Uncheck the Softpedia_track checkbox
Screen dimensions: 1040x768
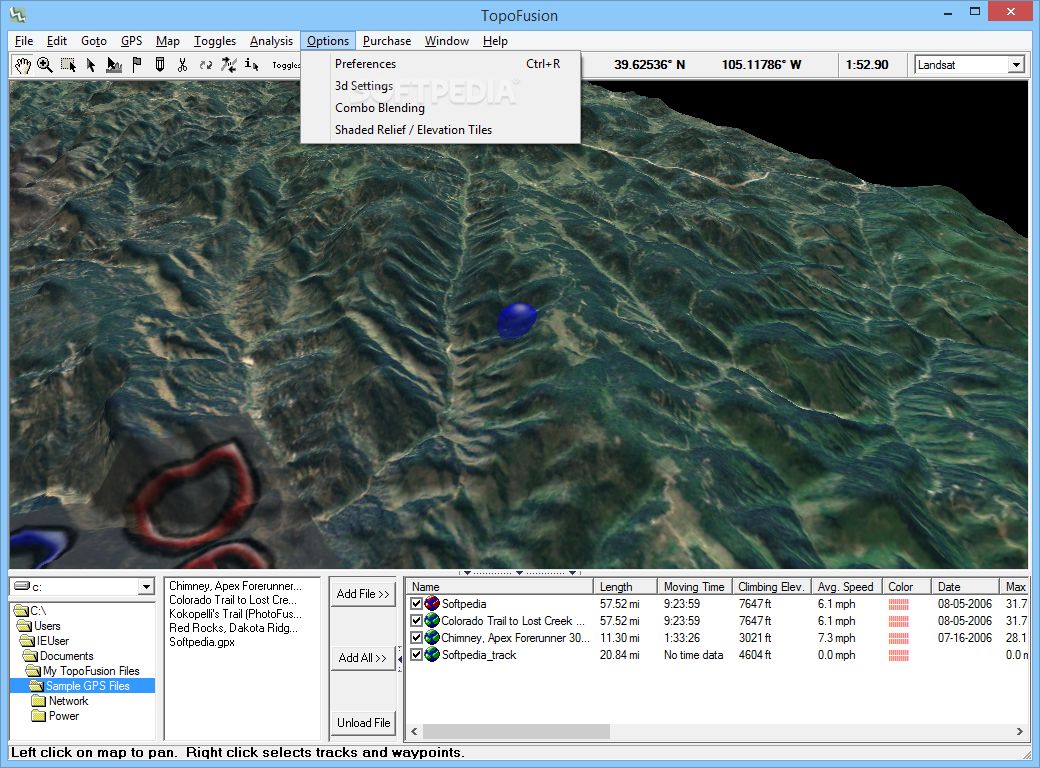coord(417,655)
